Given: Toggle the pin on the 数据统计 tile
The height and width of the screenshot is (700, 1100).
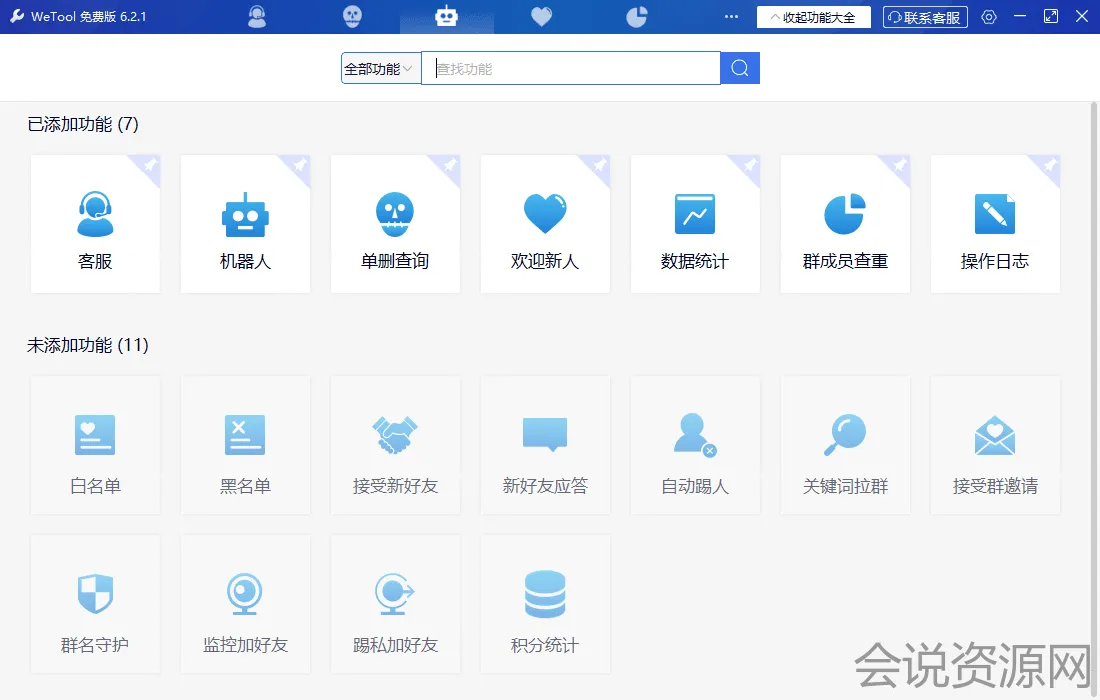Looking at the screenshot, I should click(x=749, y=165).
